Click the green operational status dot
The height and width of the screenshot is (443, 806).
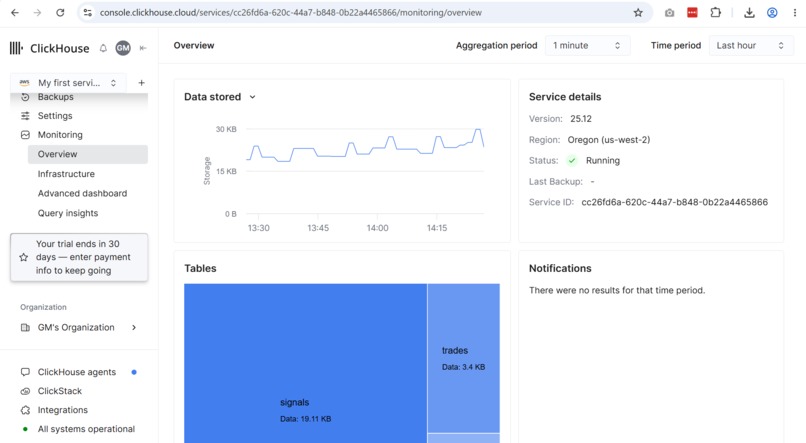coord(25,429)
